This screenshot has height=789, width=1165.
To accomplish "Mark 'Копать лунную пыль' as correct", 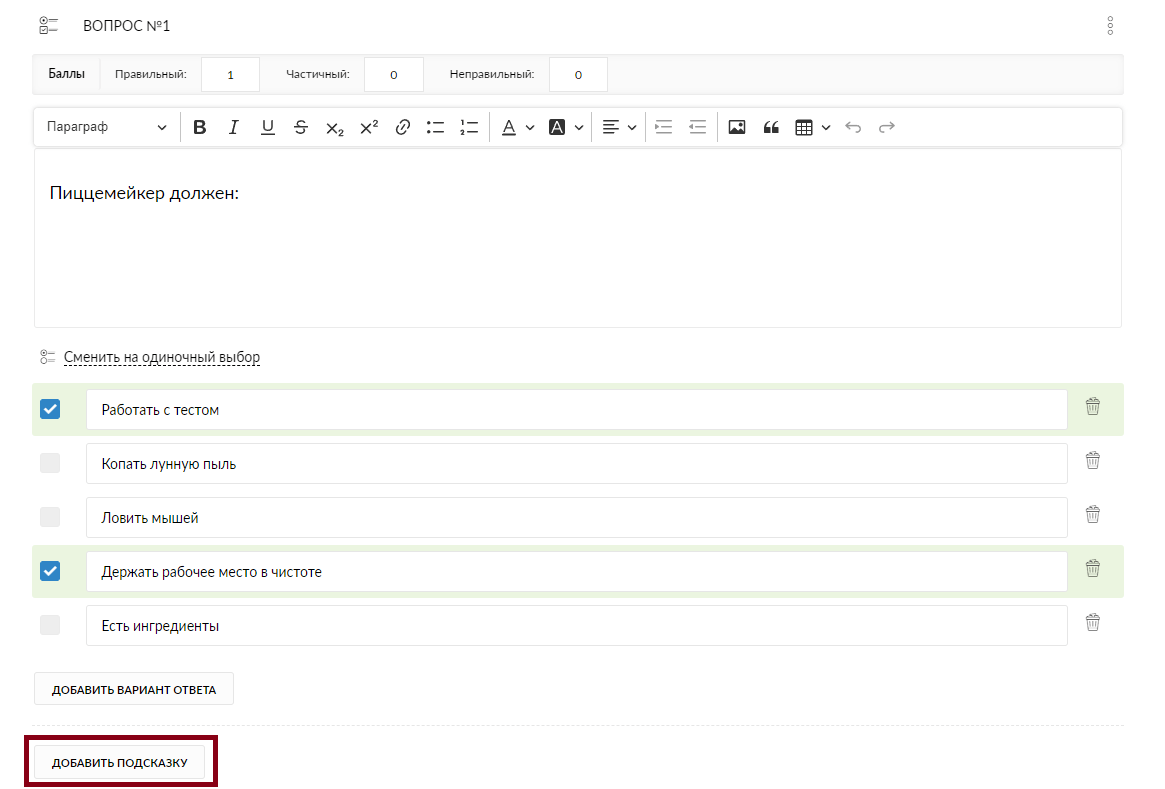I will [50, 463].
